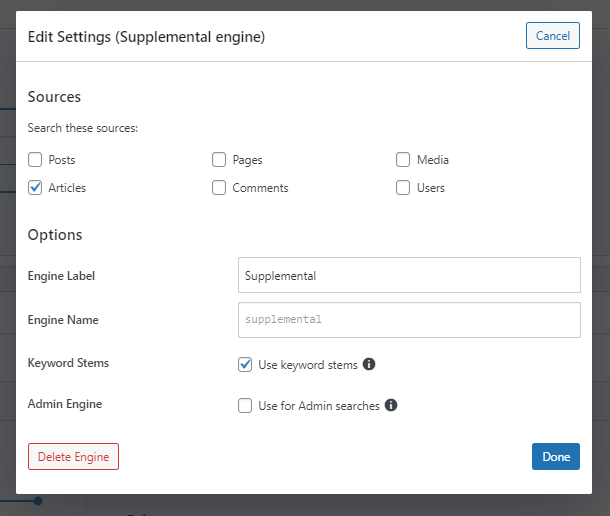Click the 'Search these sources:' text
Viewport: 610px width, 516px height.
tap(83, 128)
